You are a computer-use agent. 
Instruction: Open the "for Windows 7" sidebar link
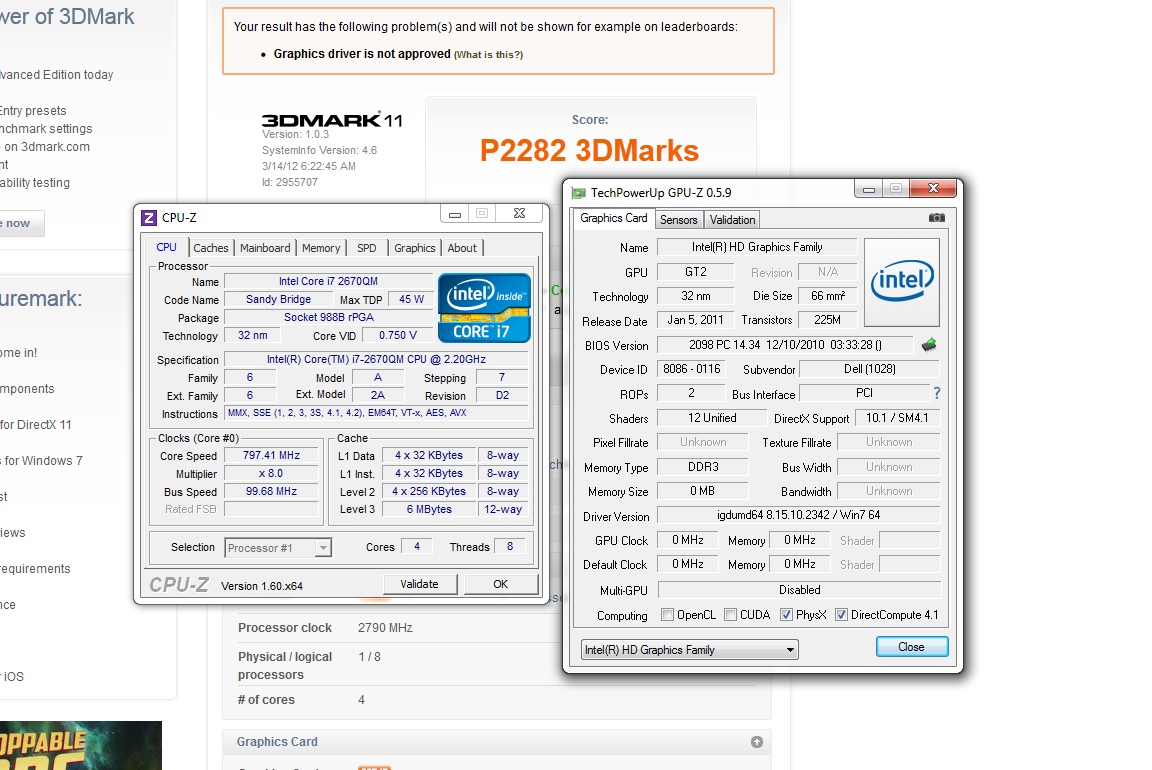pos(42,461)
